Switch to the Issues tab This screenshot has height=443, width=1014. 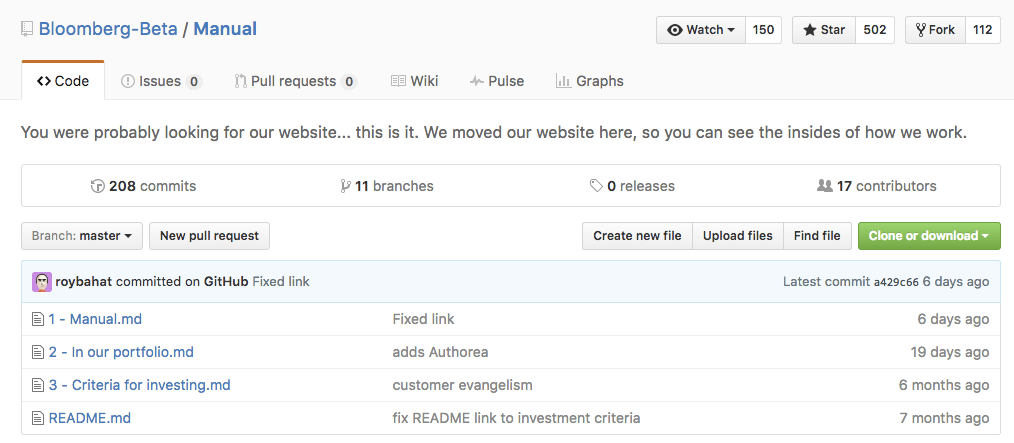(x=160, y=81)
